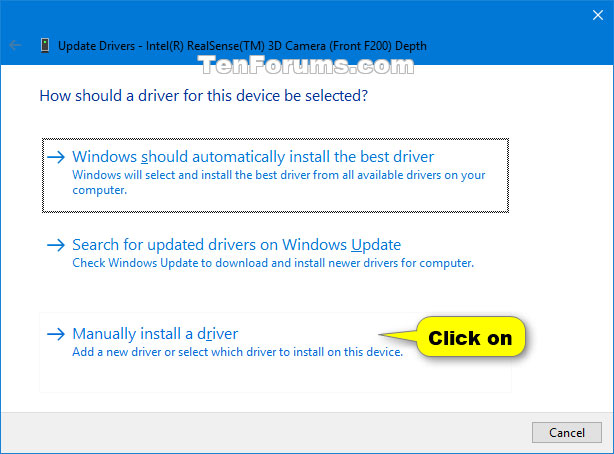Viewport: 614px width, 454px height.
Task: Choose Windows should automatically install the best driver
Action: click(x=275, y=175)
